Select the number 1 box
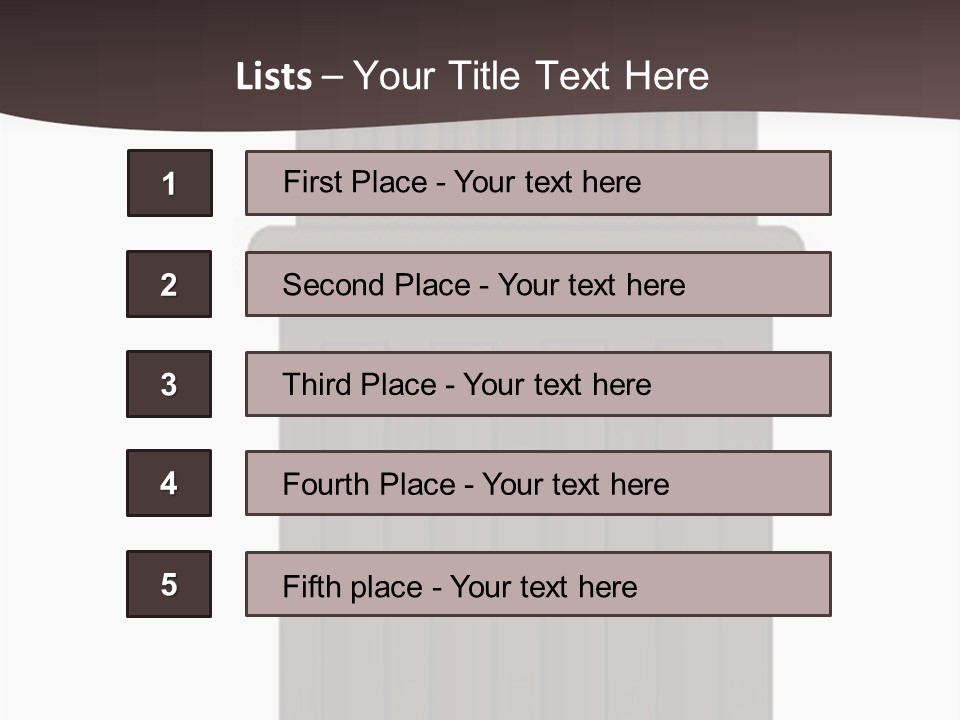The height and width of the screenshot is (720, 960). point(169,183)
